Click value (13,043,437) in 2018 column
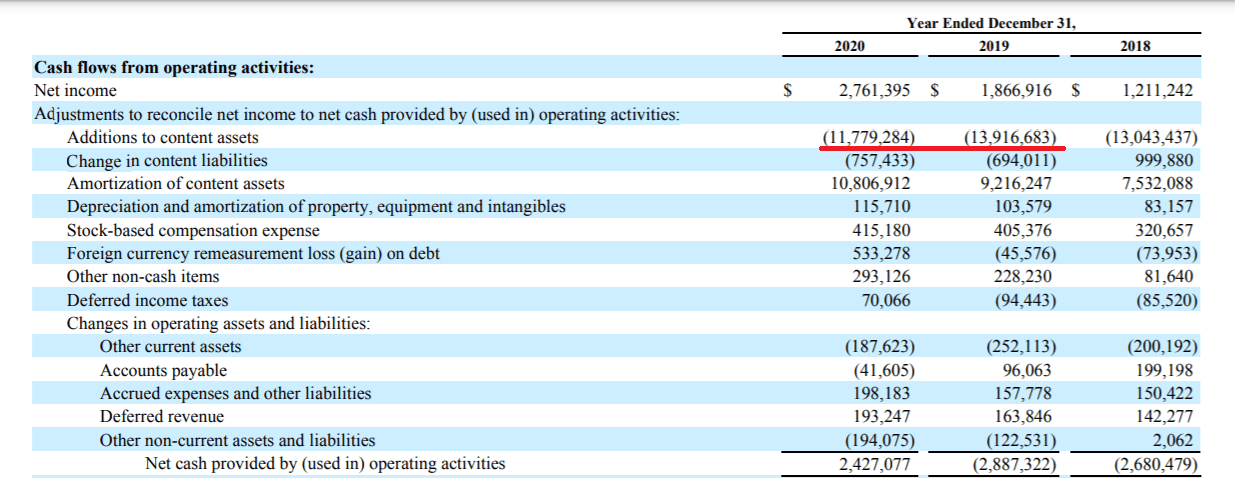Viewport: 1235px width, 478px height. tap(1153, 138)
